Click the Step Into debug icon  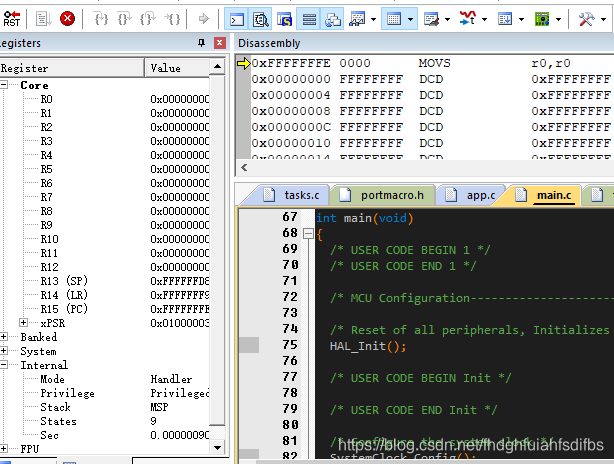pyautogui.click(x=101, y=19)
